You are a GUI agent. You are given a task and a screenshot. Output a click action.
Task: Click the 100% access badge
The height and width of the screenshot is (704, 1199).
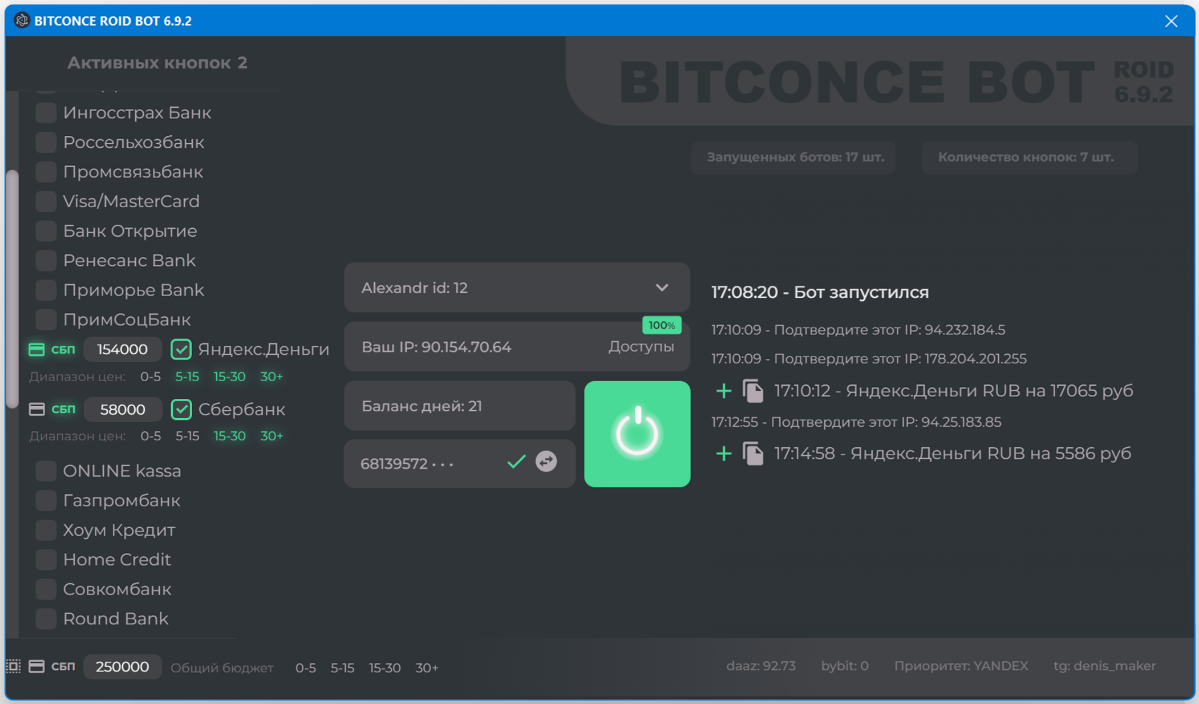(x=661, y=325)
